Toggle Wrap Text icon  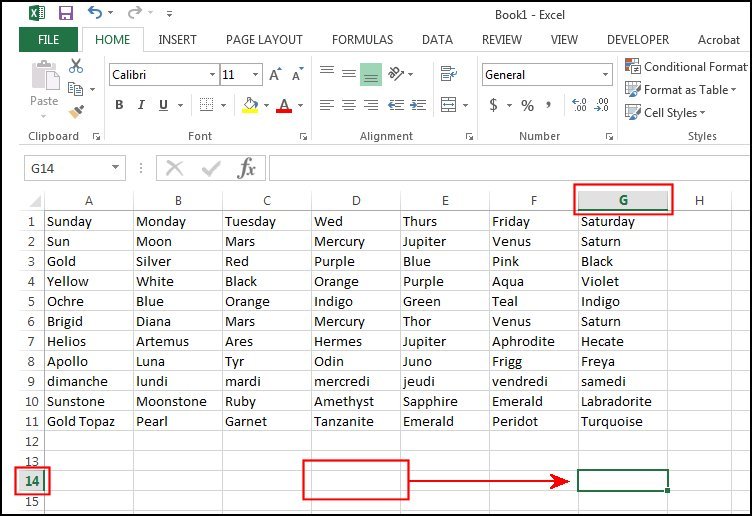coord(449,74)
